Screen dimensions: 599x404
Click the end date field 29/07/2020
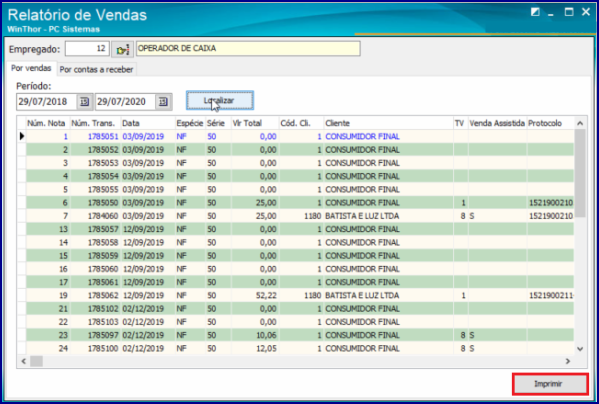pyautogui.click(x=126, y=102)
